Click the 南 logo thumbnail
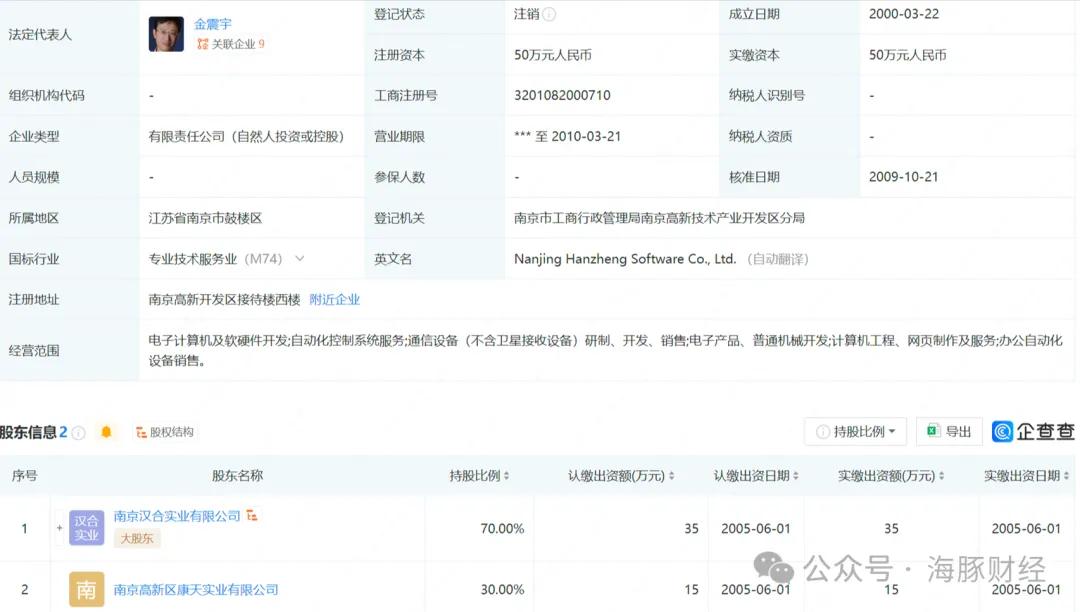The height and width of the screenshot is (612, 1080). [x=87, y=589]
